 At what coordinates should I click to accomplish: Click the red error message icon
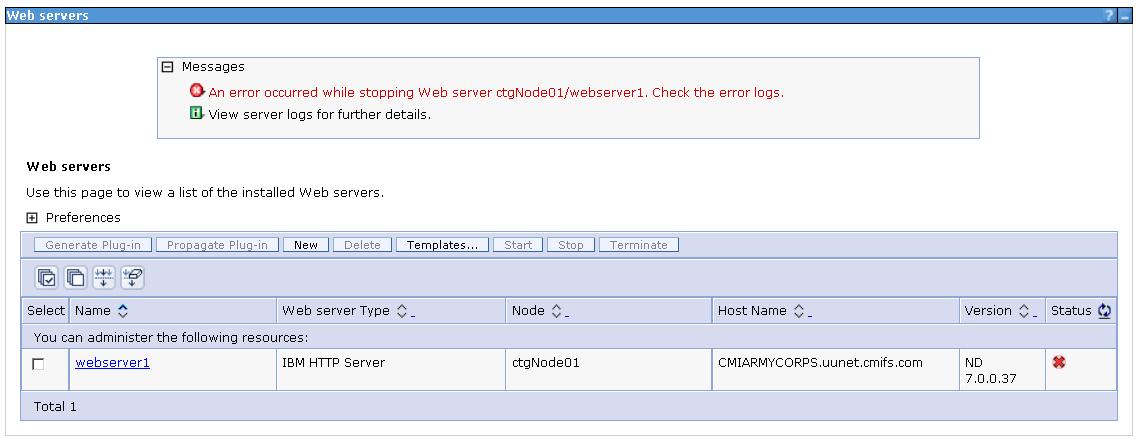pyautogui.click(x=197, y=92)
